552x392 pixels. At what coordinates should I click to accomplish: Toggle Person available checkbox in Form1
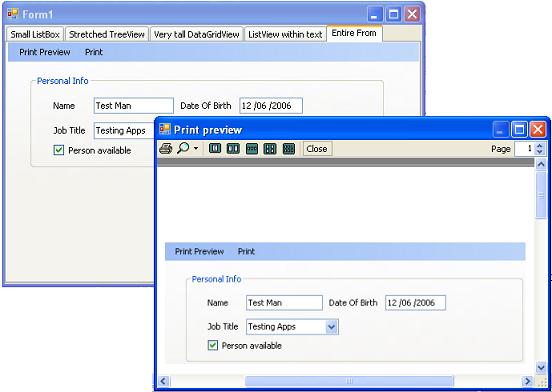pos(58,151)
